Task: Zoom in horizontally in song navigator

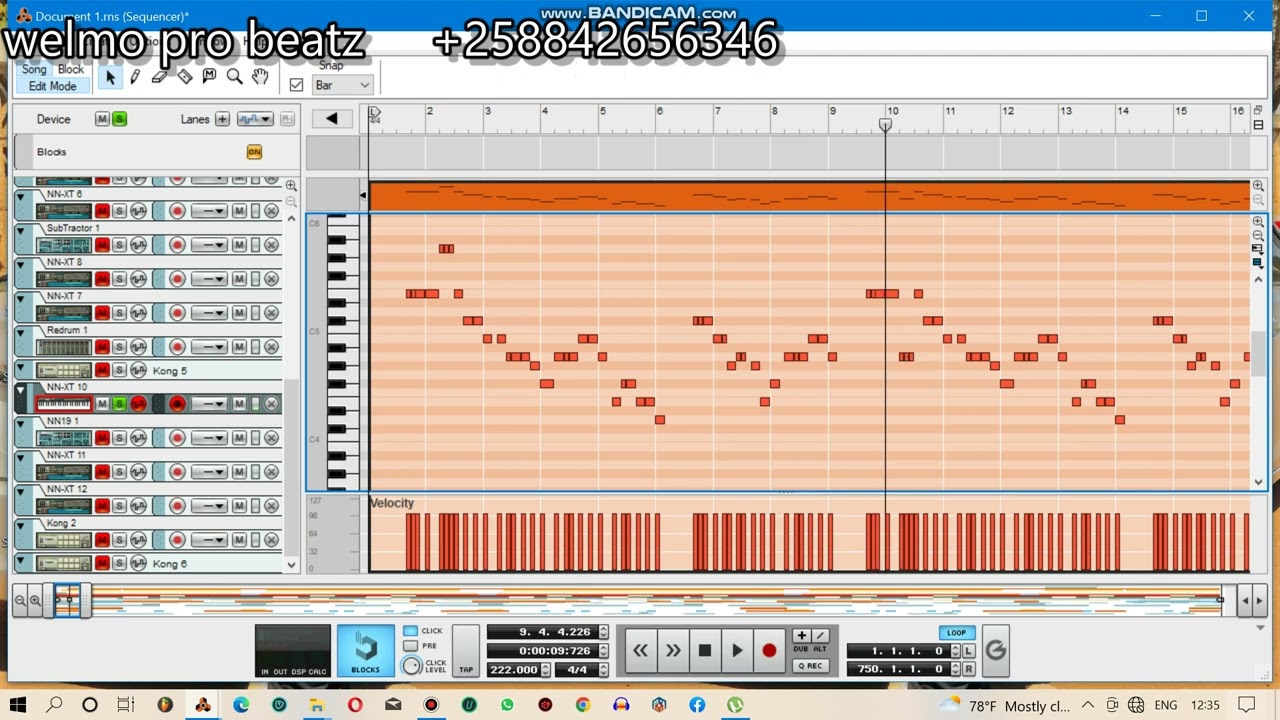Action: pos(35,601)
